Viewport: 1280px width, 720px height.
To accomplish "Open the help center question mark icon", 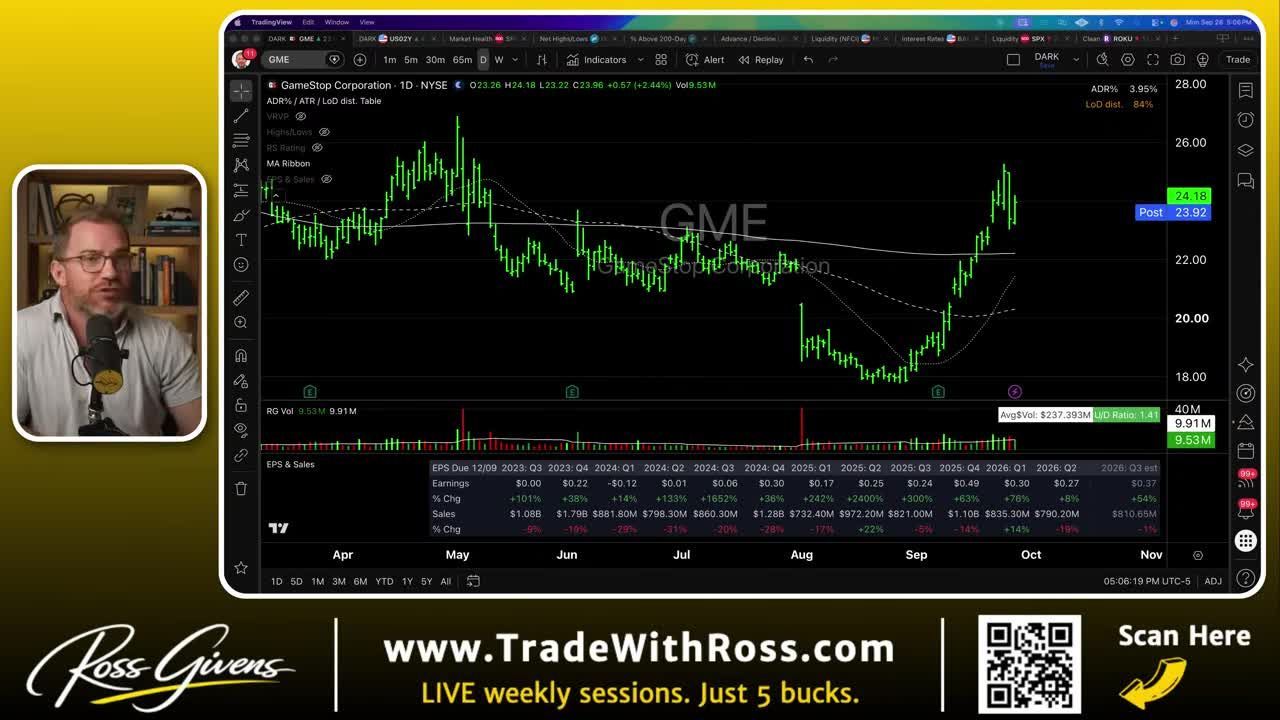I will click(1245, 578).
